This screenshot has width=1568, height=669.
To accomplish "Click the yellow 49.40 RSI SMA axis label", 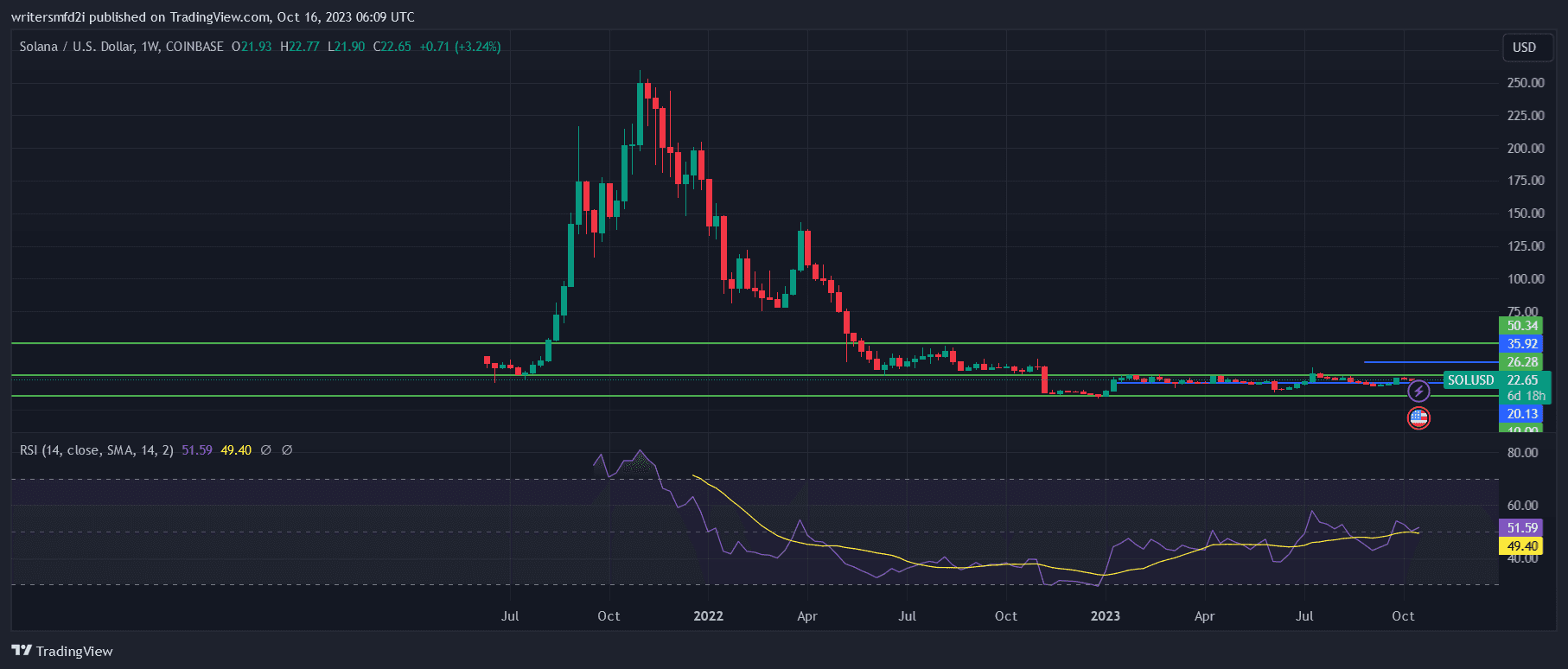I will [x=1521, y=546].
